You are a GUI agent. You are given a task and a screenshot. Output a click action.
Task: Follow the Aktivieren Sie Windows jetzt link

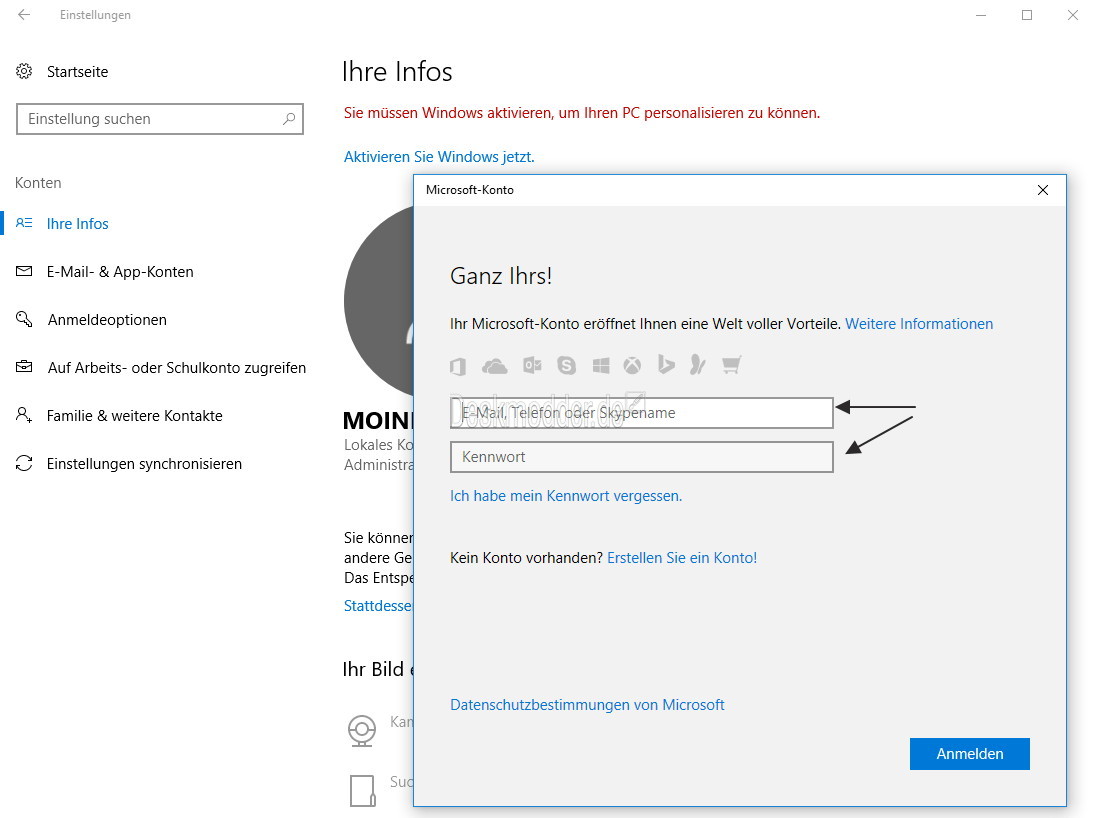click(439, 157)
